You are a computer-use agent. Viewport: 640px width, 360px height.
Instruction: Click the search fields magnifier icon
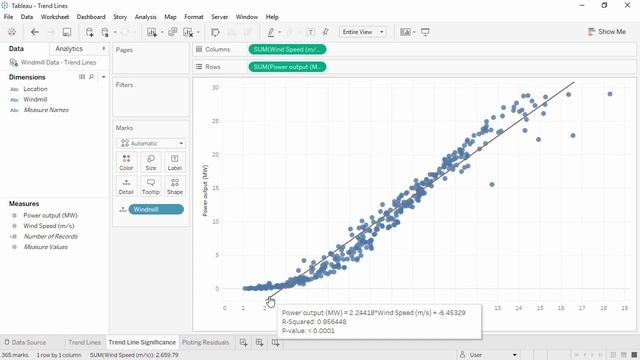[x=91, y=77]
